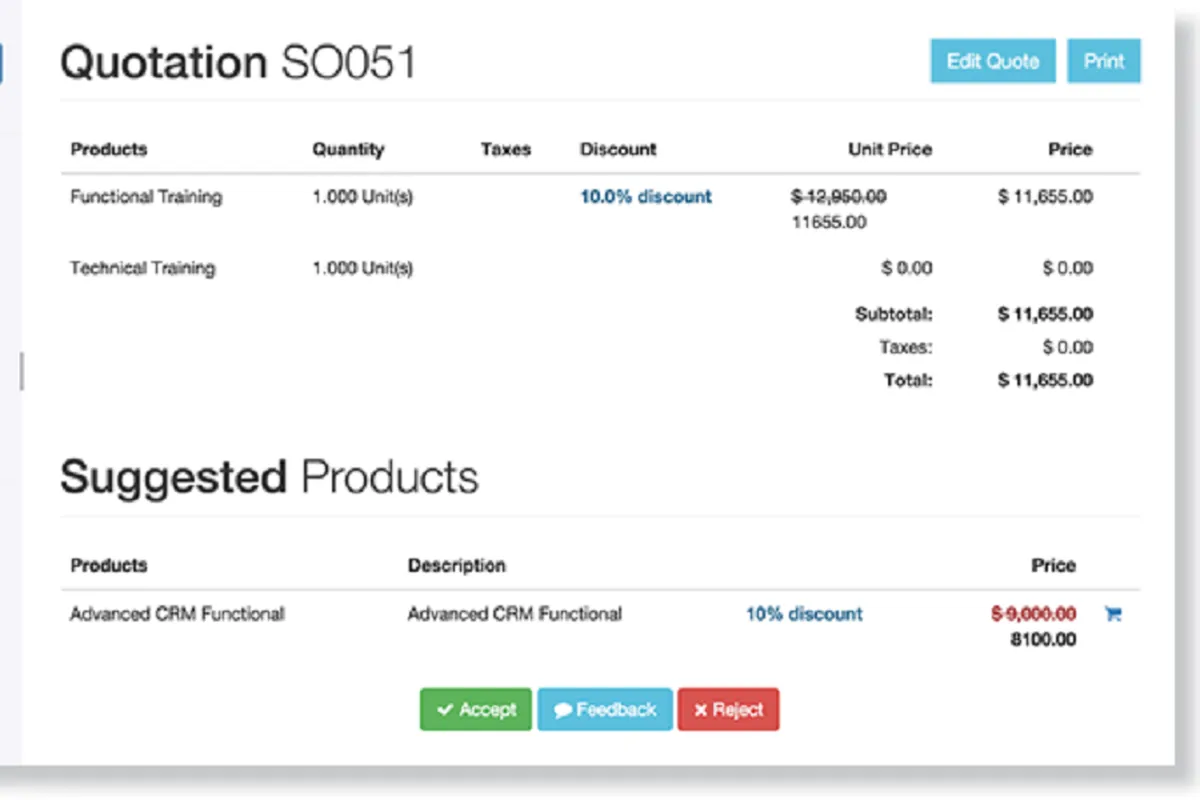The height and width of the screenshot is (800, 1200).
Task: Click the 10% discount link for suggested product
Action: click(804, 614)
